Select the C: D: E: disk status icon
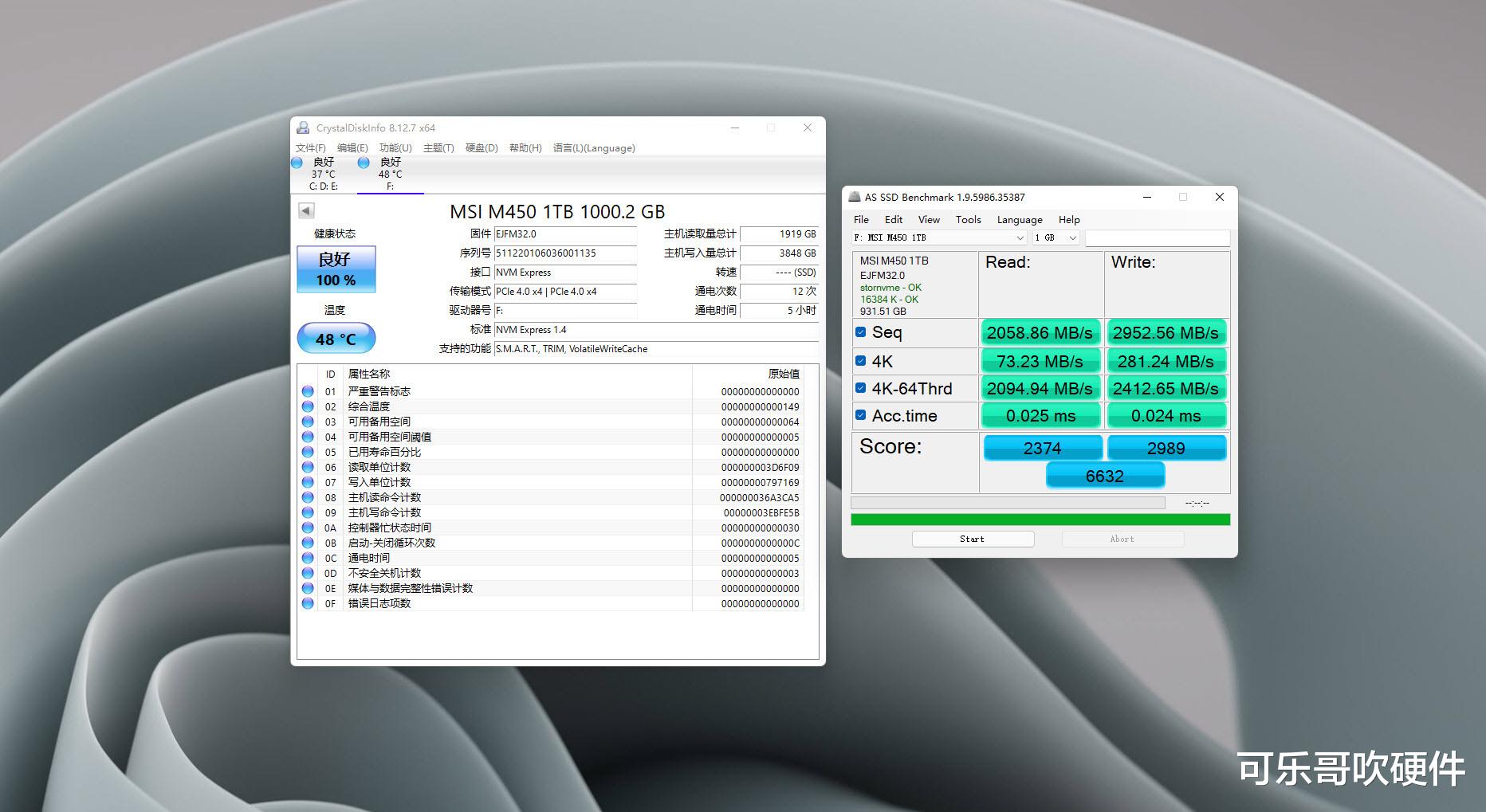This screenshot has height=812, width=1486. [x=297, y=163]
